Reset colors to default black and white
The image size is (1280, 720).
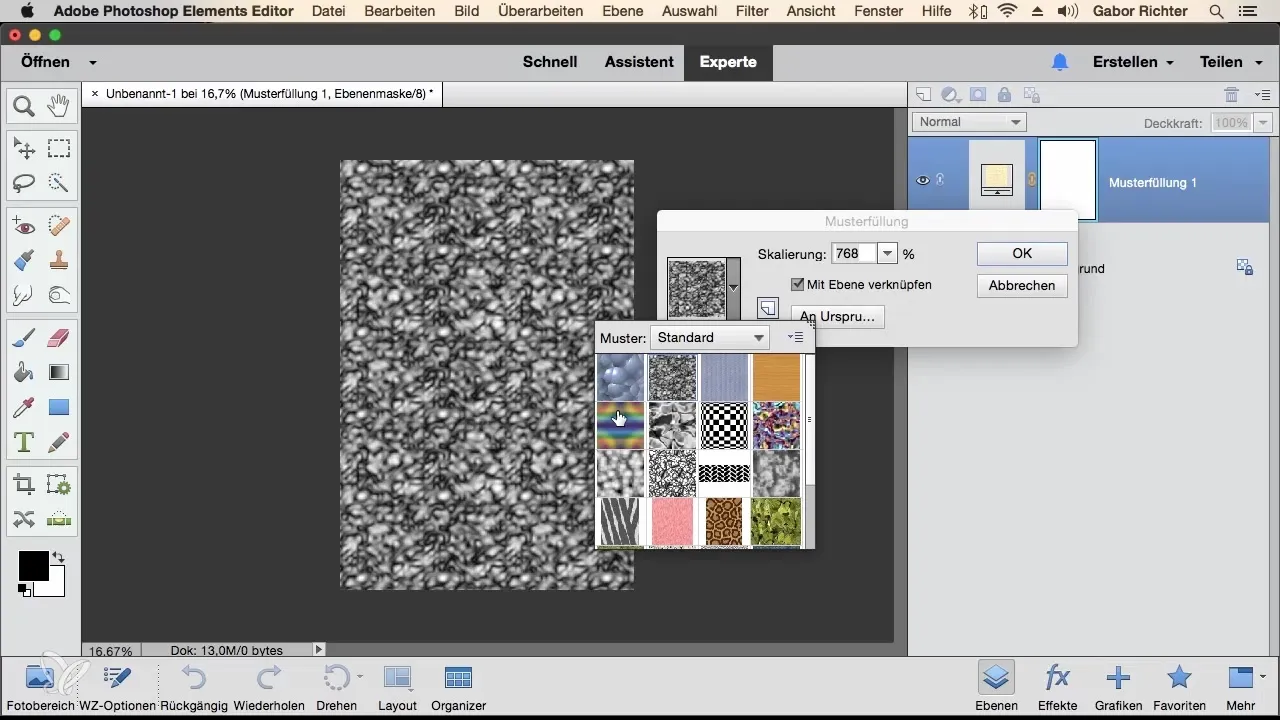23,590
